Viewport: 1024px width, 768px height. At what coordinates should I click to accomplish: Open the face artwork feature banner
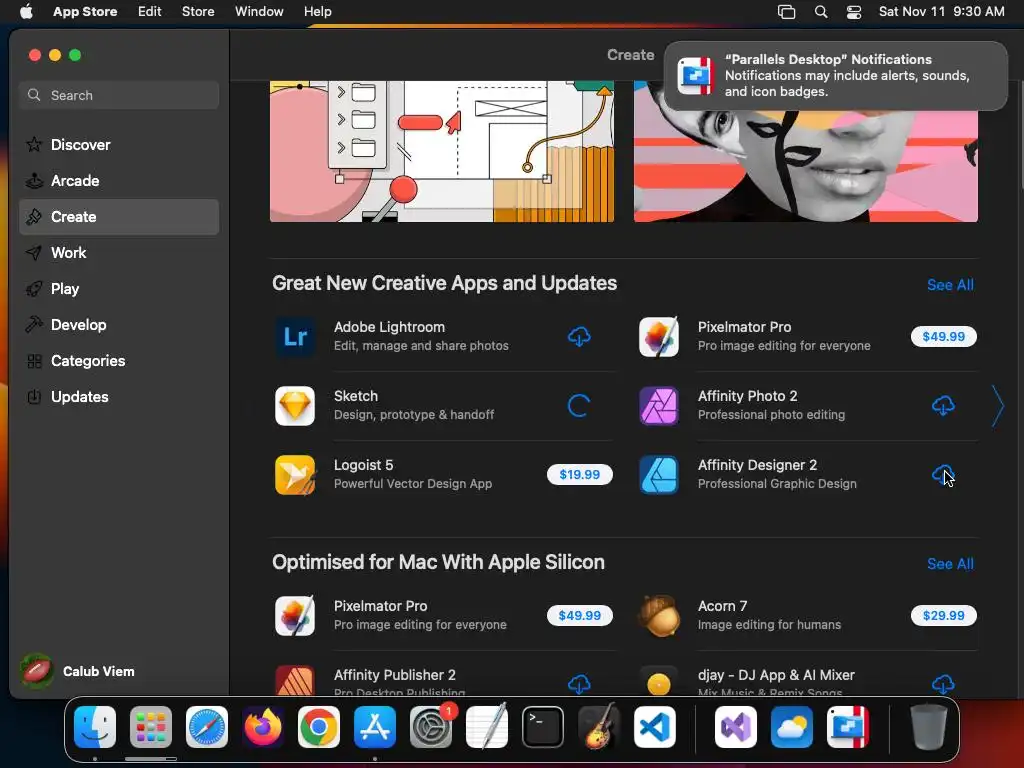click(x=806, y=166)
